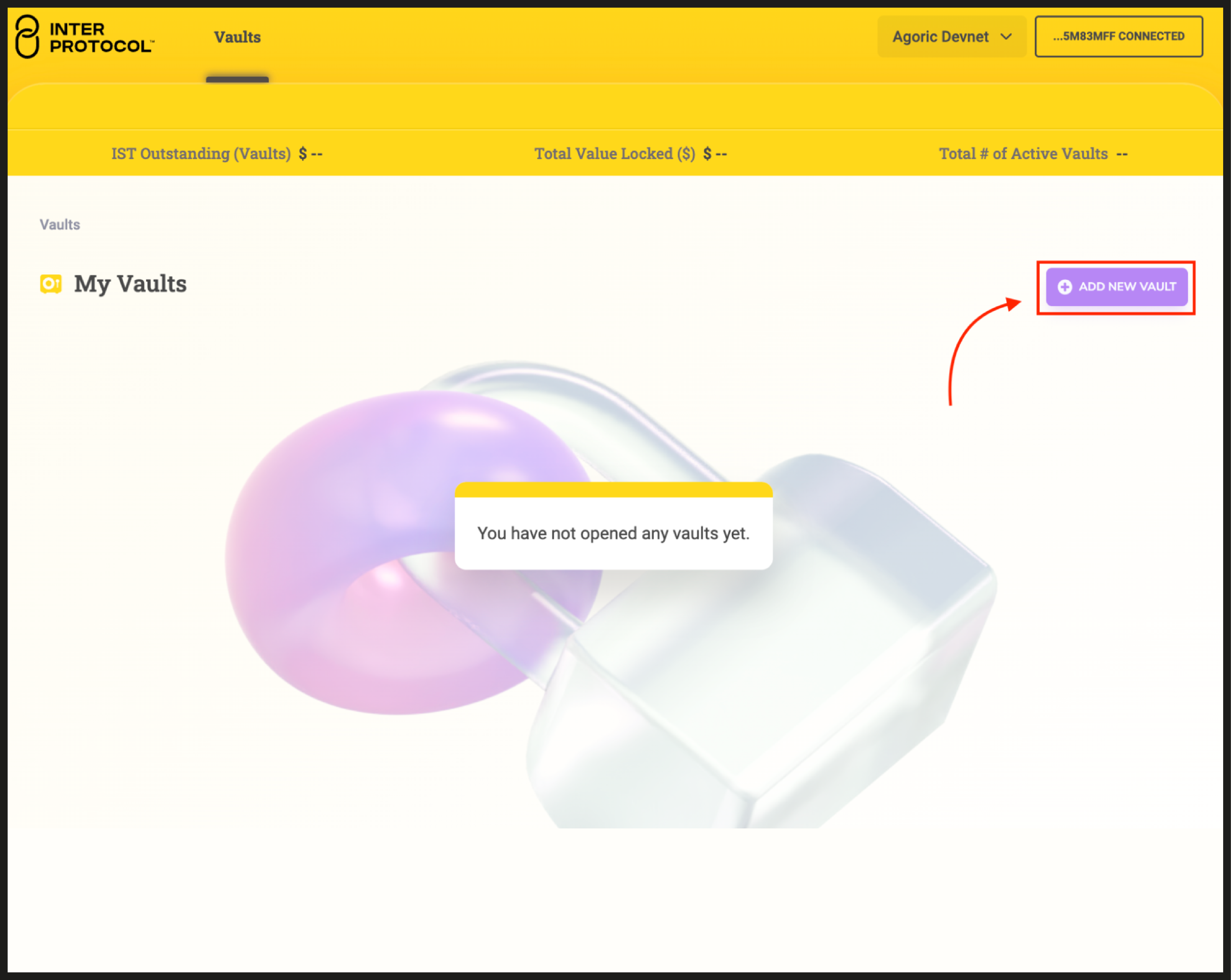Click the yellow bar atop message card
The width and height of the screenshot is (1231, 980).
(x=613, y=490)
